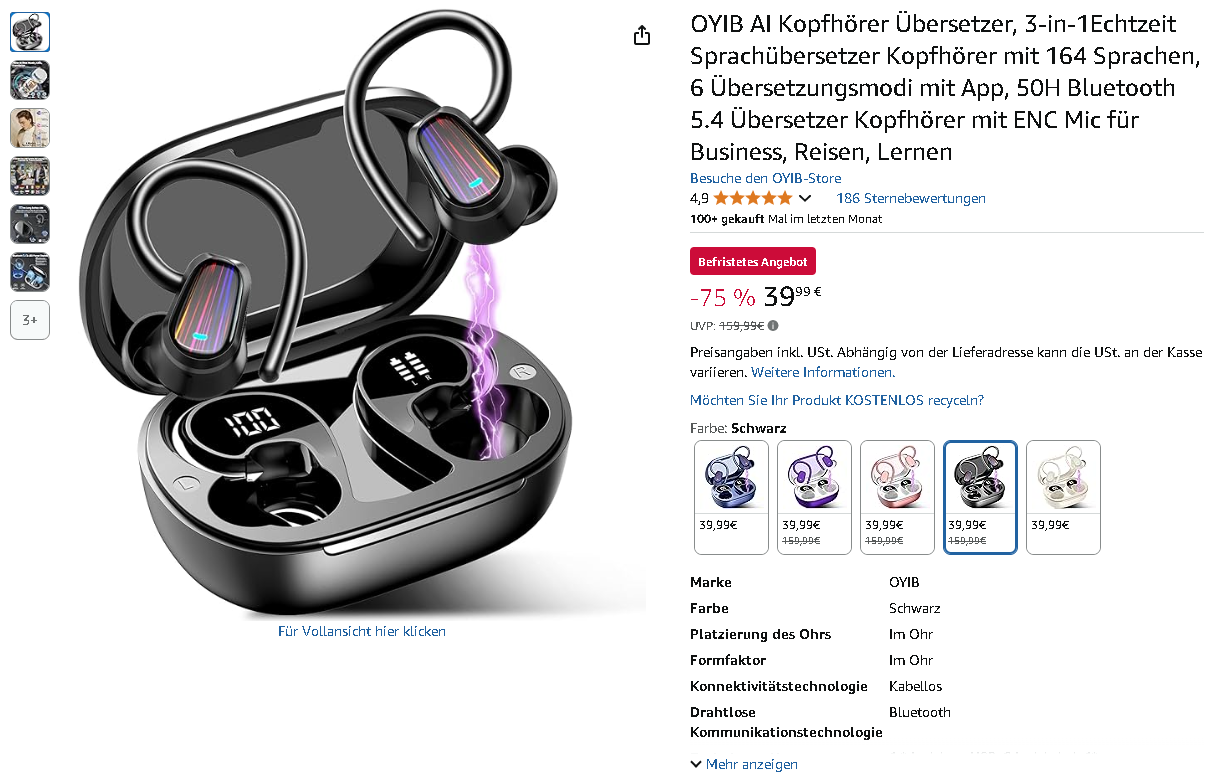The height and width of the screenshot is (776, 1207).
Task: Choose the purple color variant
Action: tap(814, 497)
